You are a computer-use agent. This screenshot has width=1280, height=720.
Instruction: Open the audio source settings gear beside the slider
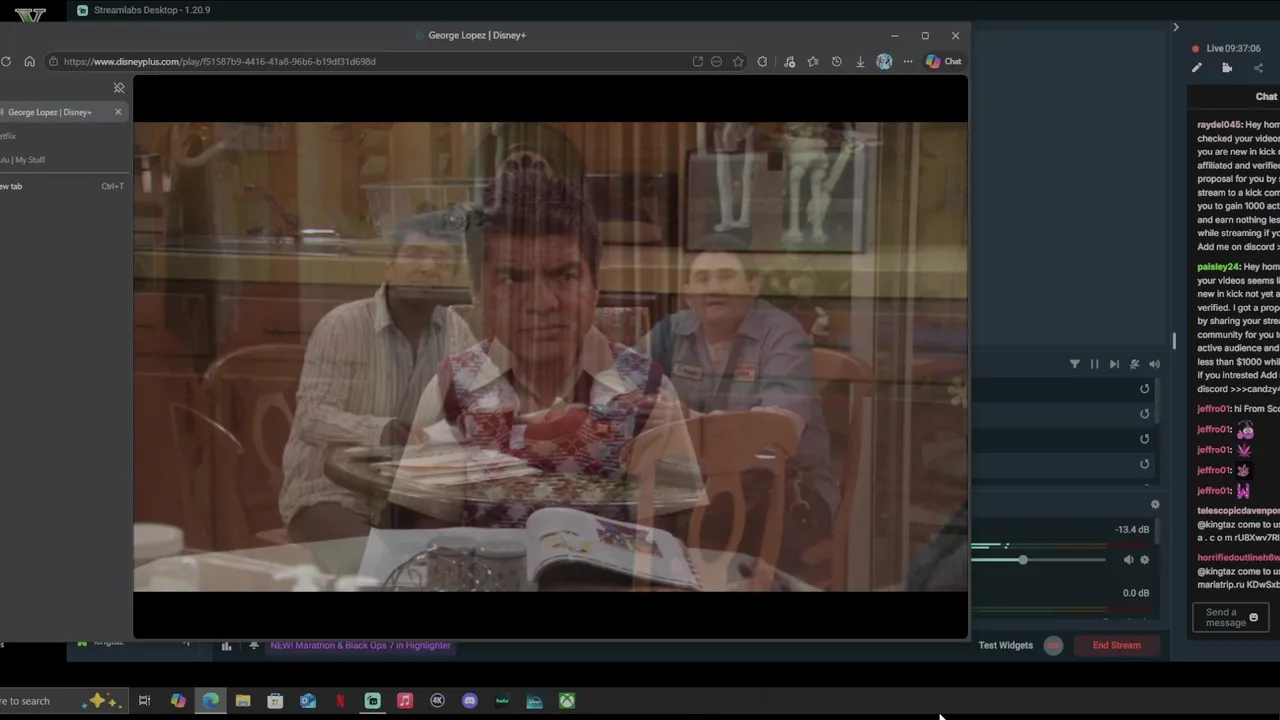(x=1145, y=560)
